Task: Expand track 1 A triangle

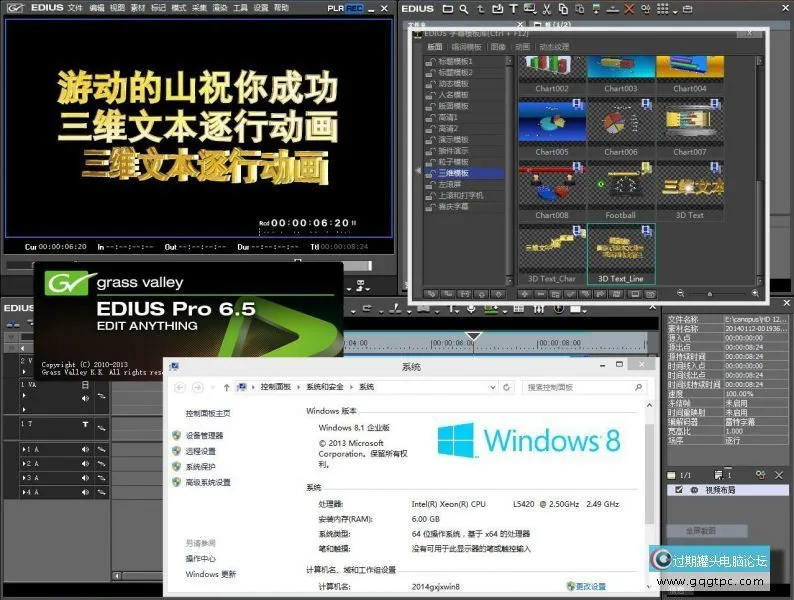Action: 23,449
